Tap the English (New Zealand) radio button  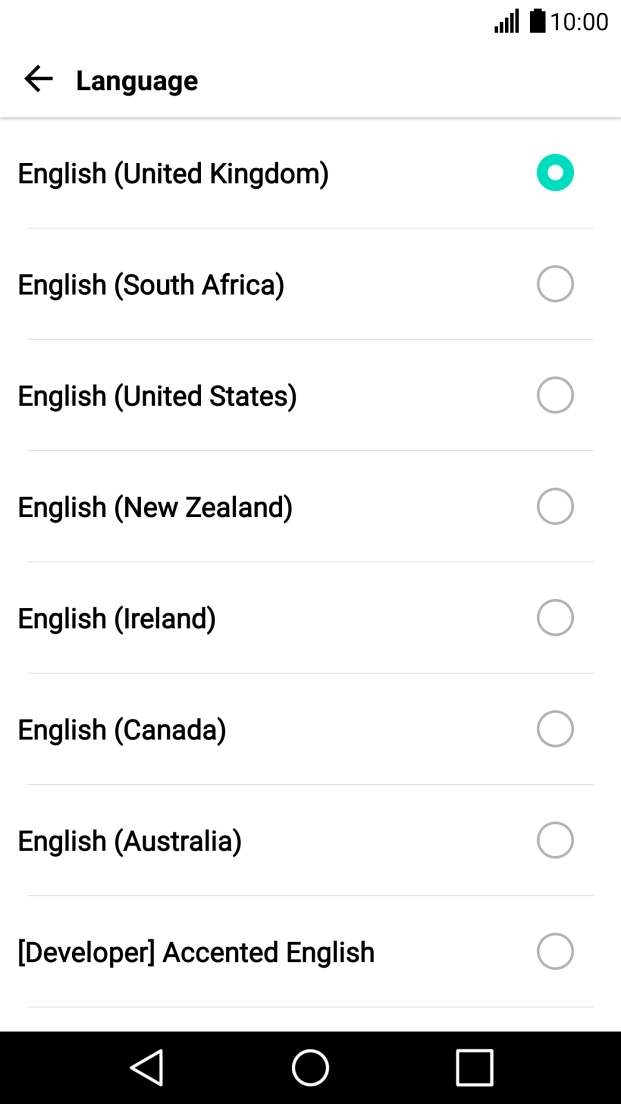click(x=555, y=506)
